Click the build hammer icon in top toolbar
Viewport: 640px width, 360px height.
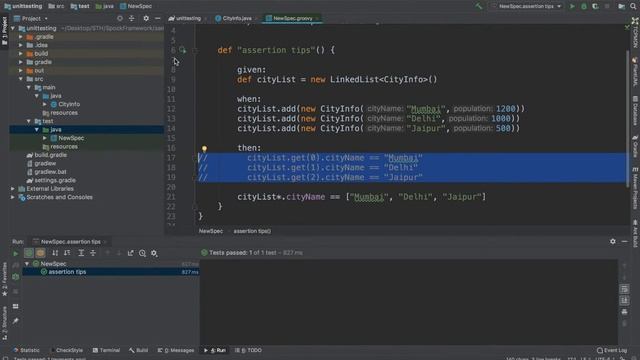(x=478, y=6)
